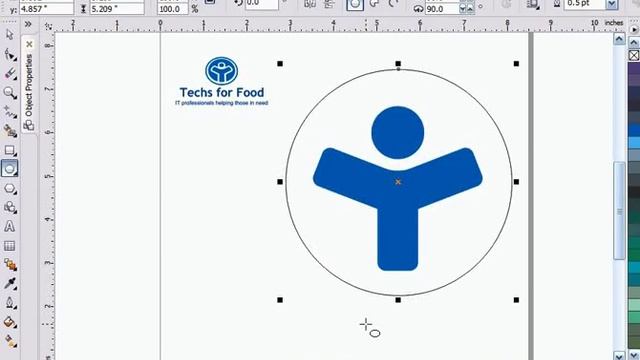Select the Polygon tool
Screen dimensions: 640x360
(10, 188)
